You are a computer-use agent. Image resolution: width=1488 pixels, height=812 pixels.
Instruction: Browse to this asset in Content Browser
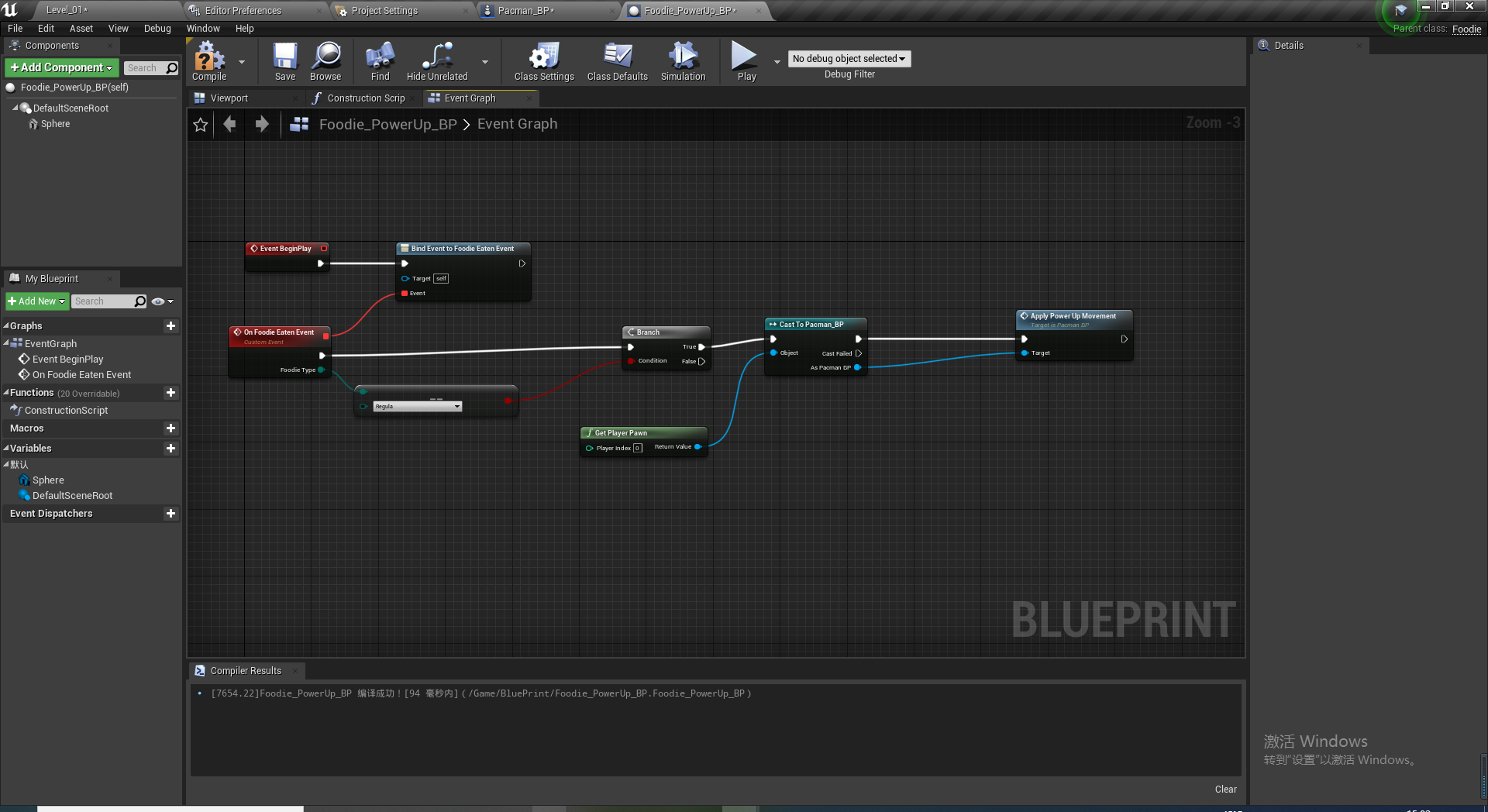click(325, 62)
